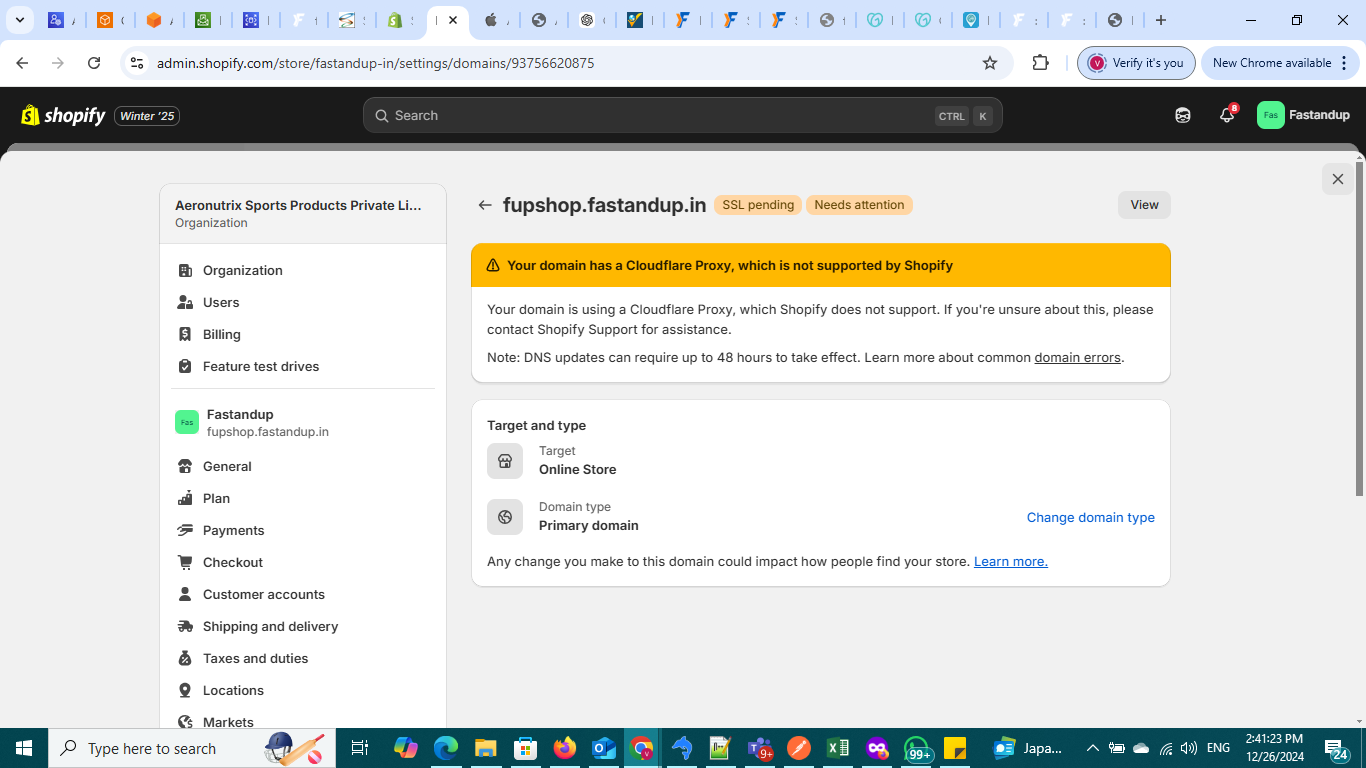Launch Microsoft Edge from the taskbar

coord(445,748)
